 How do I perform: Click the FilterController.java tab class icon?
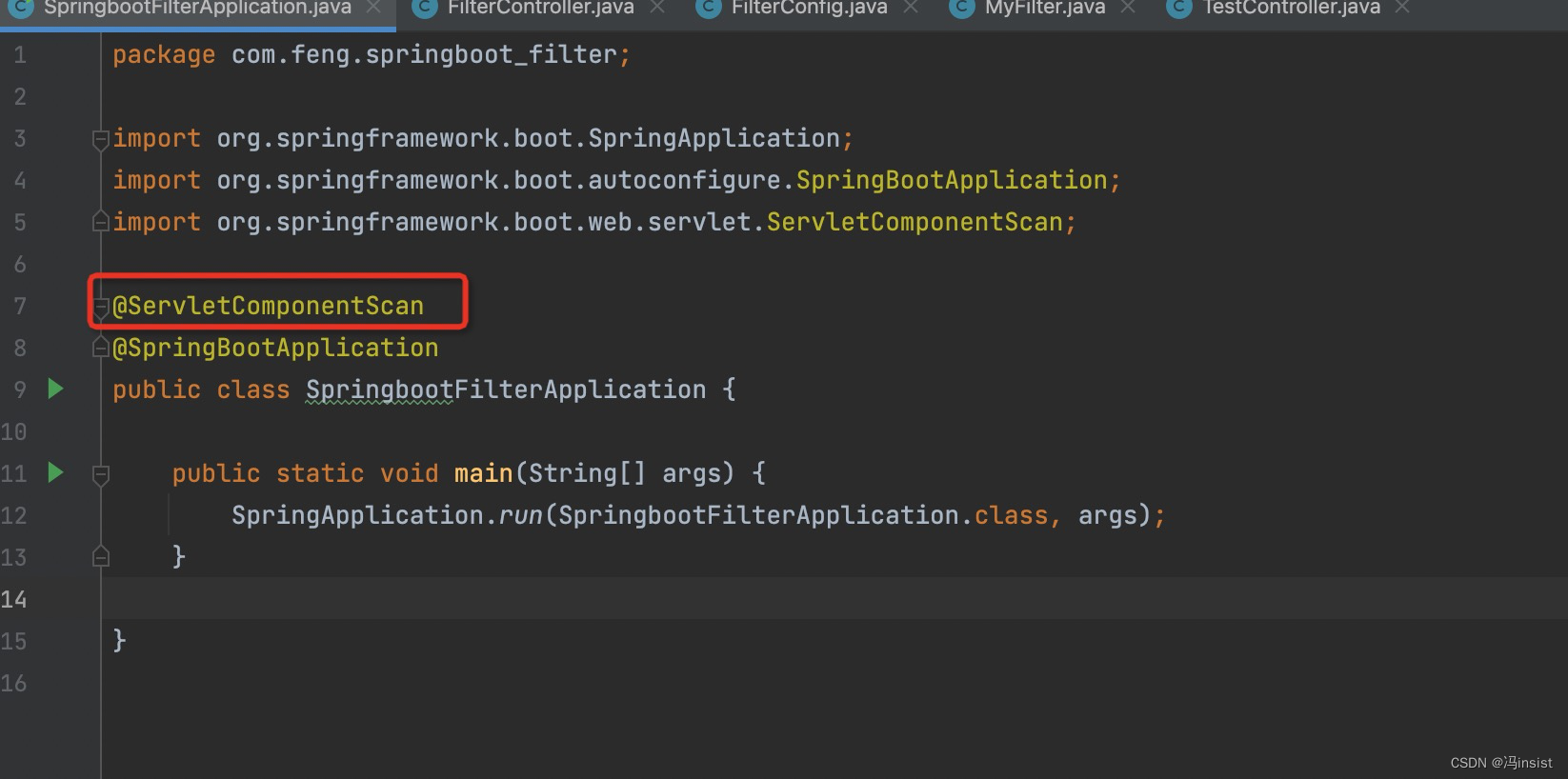425,8
